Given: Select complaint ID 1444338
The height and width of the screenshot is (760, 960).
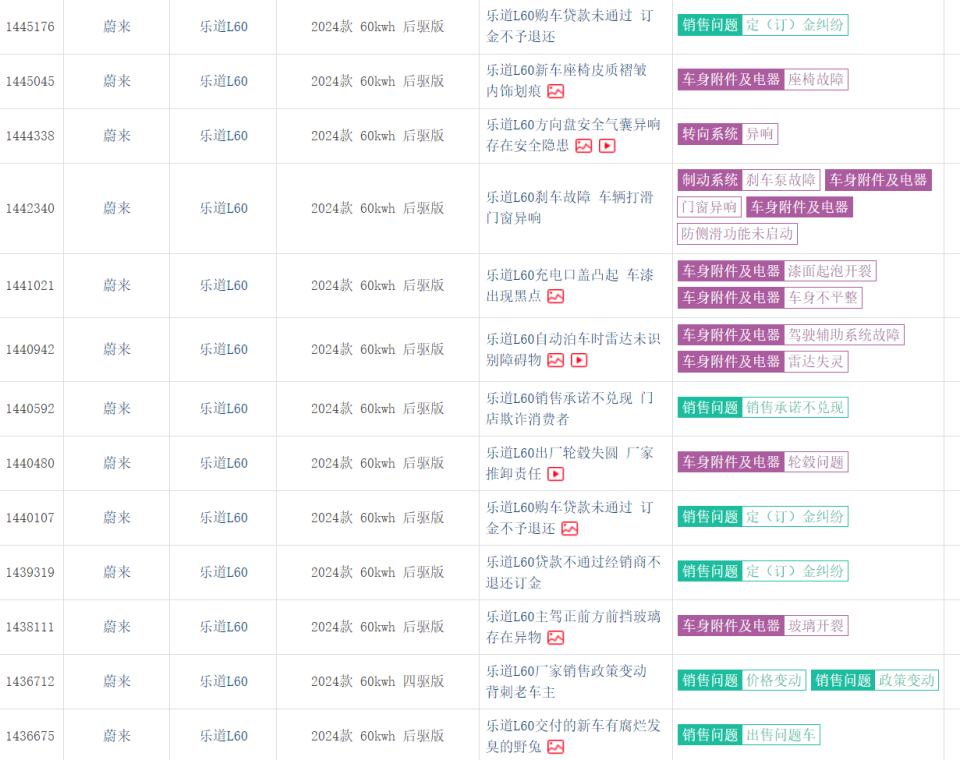Looking at the screenshot, I should [x=30, y=136].
